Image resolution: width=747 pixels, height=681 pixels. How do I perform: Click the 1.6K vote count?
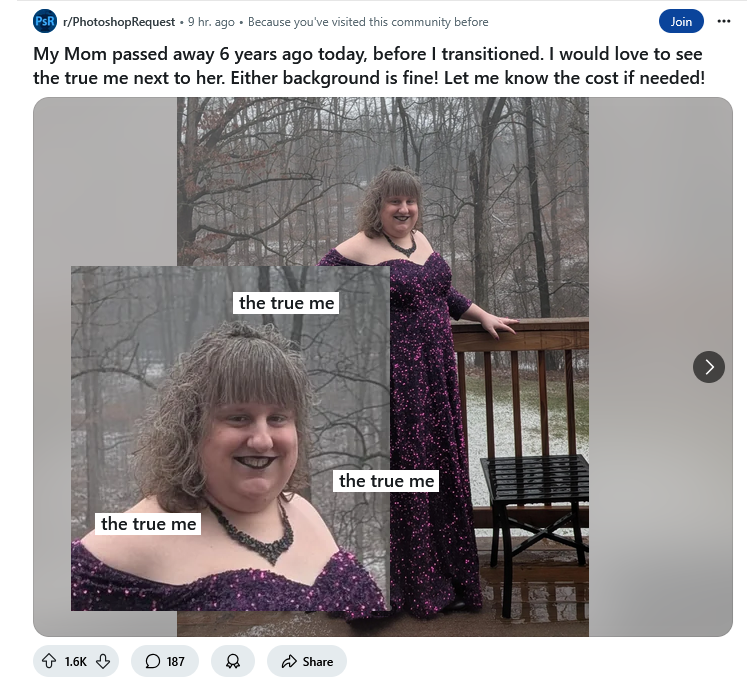coord(76,661)
